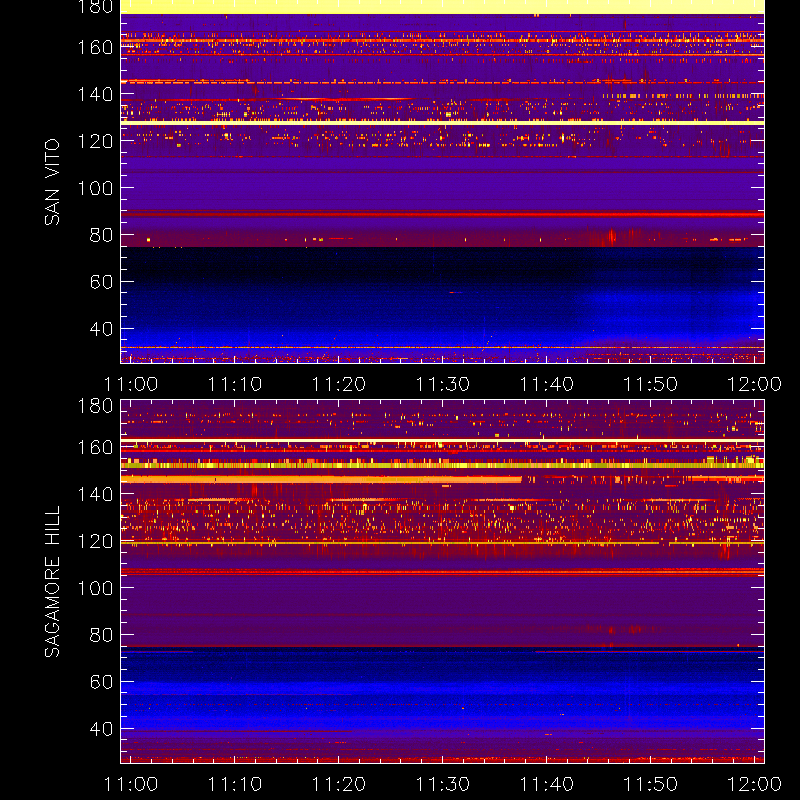Choose the 11:40 label under Sagamore Hill plot
This screenshot has width=800, height=800.
point(546,784)
